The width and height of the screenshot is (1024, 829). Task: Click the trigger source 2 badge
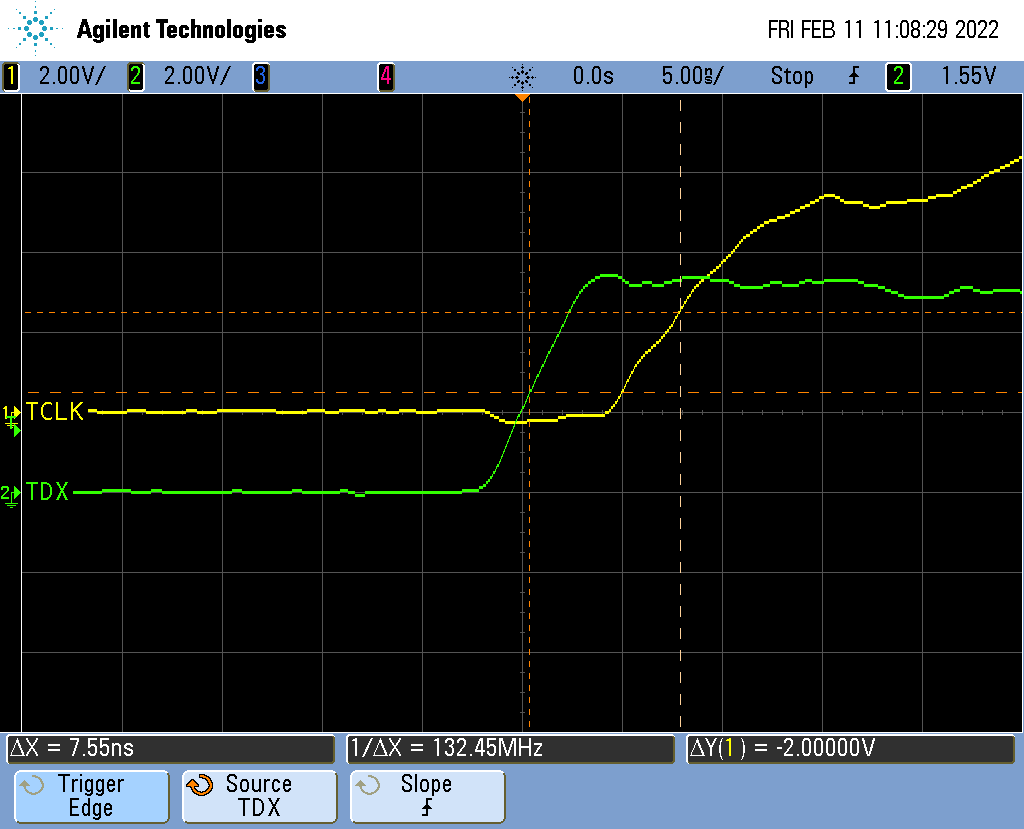898,76
